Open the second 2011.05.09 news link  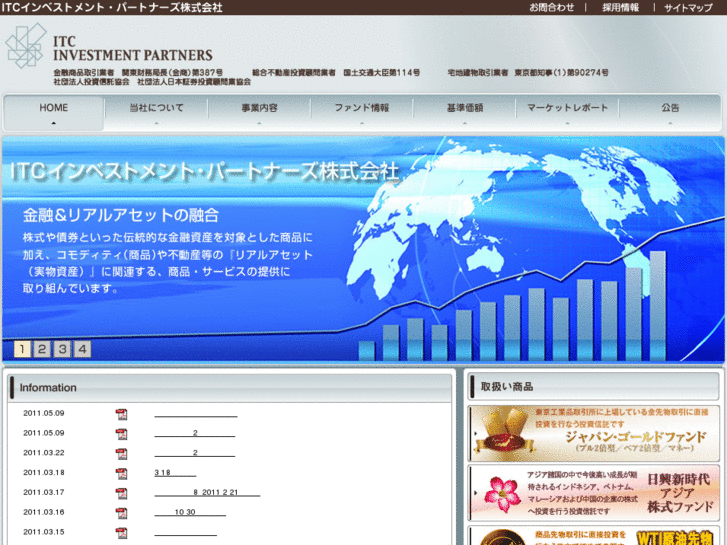click(x=195, y=433)
